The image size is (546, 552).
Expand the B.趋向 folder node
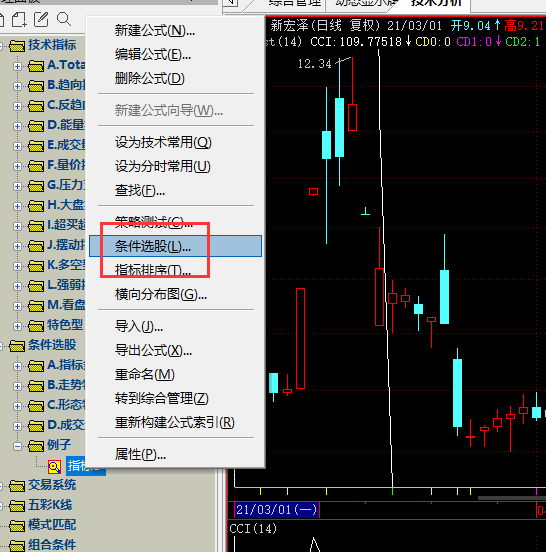point(17,86)
